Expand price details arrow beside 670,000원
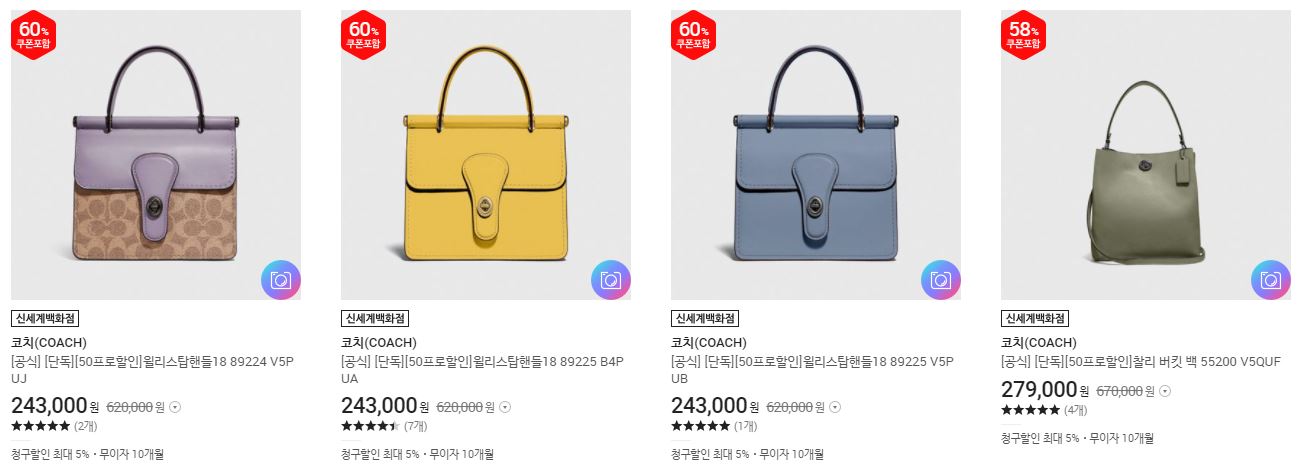Screen dimensions: 1301x476 point(1165,392)
